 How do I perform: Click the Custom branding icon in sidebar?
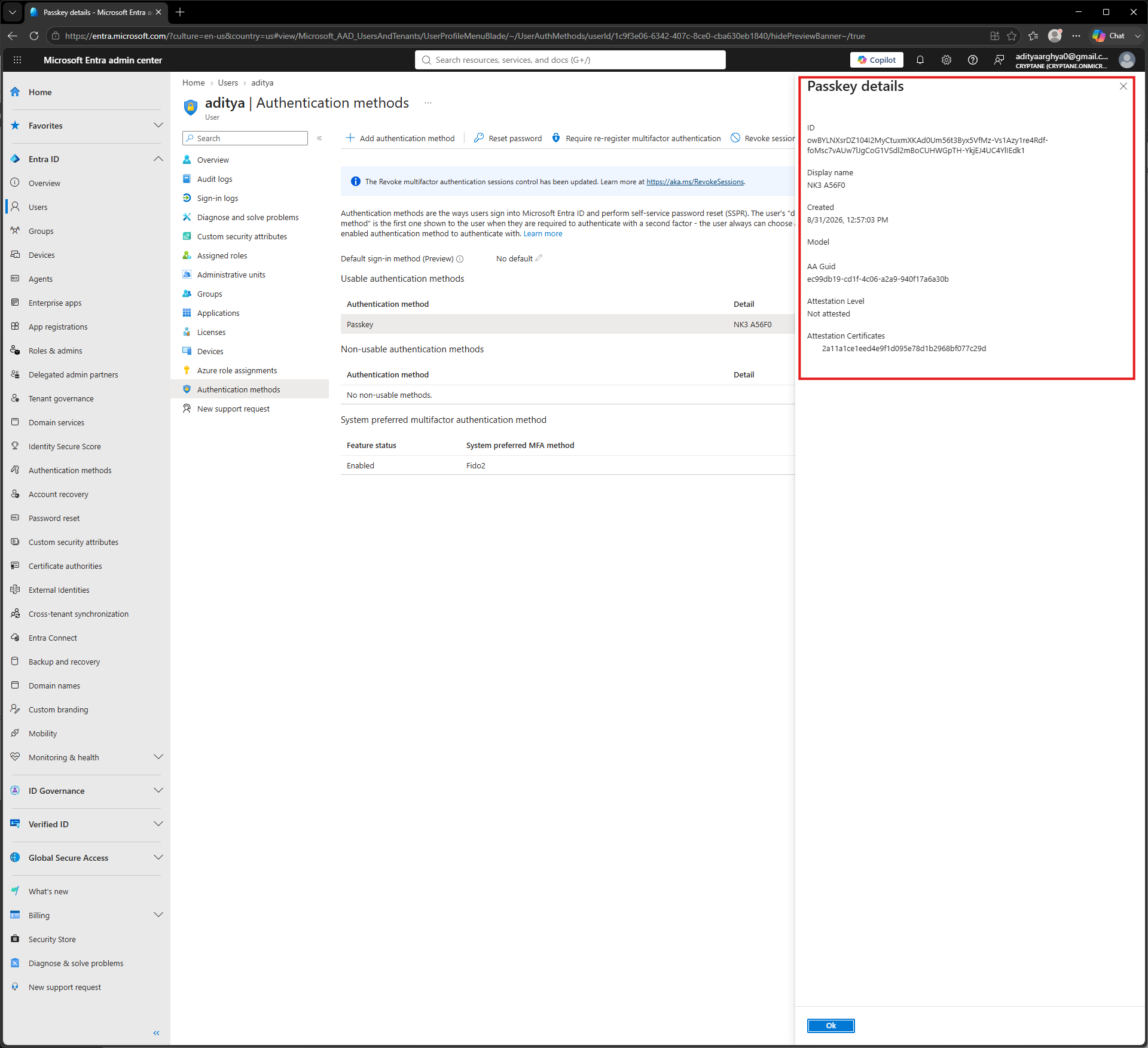(15, 709)
